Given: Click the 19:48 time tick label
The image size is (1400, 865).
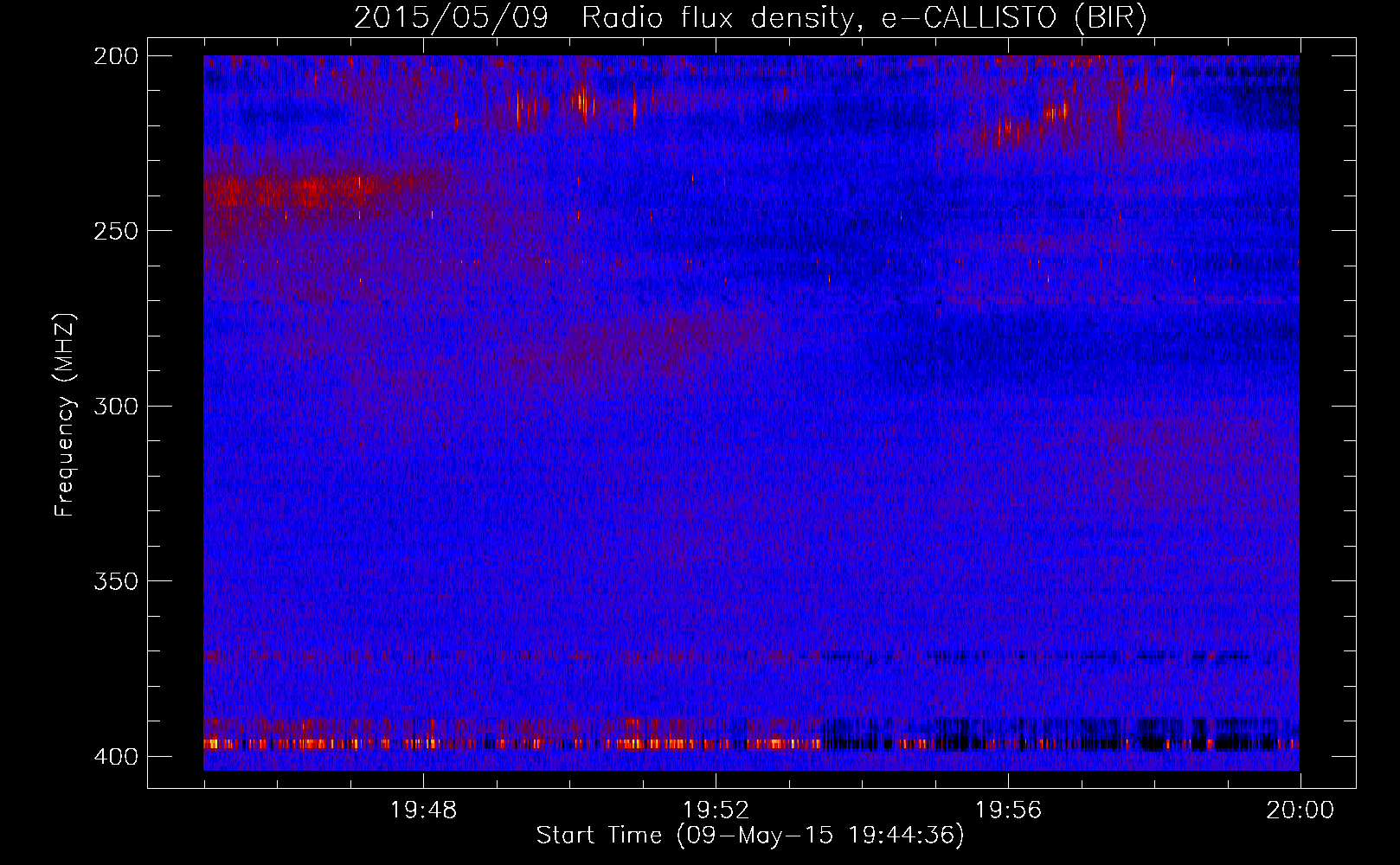Looking at the screenshot, I should coord(423,811).
